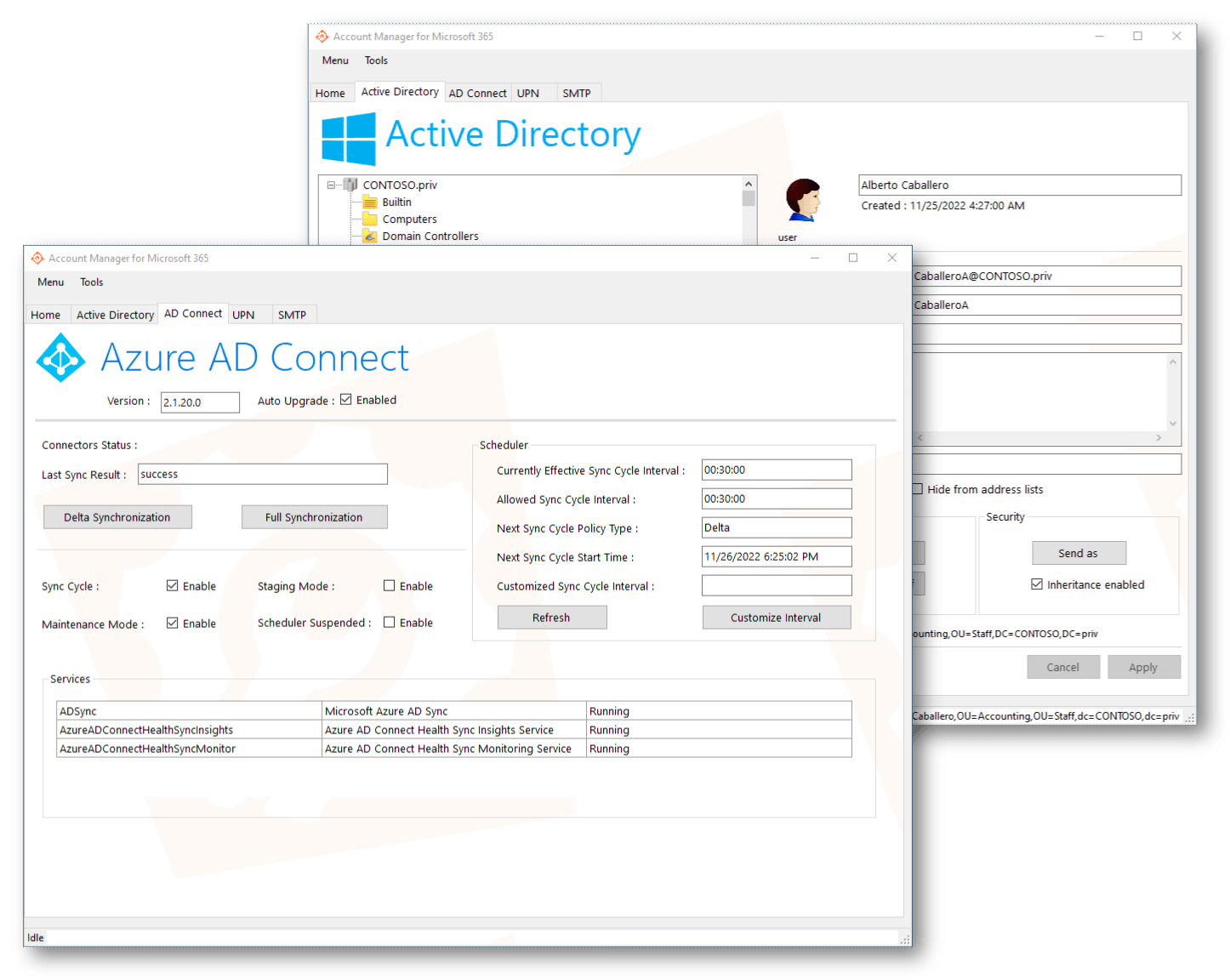The width and height of the screenshot is (1230, 980).
Task: Click the Azure AD Connect diamond logo
Action: (x=60, y=357)
